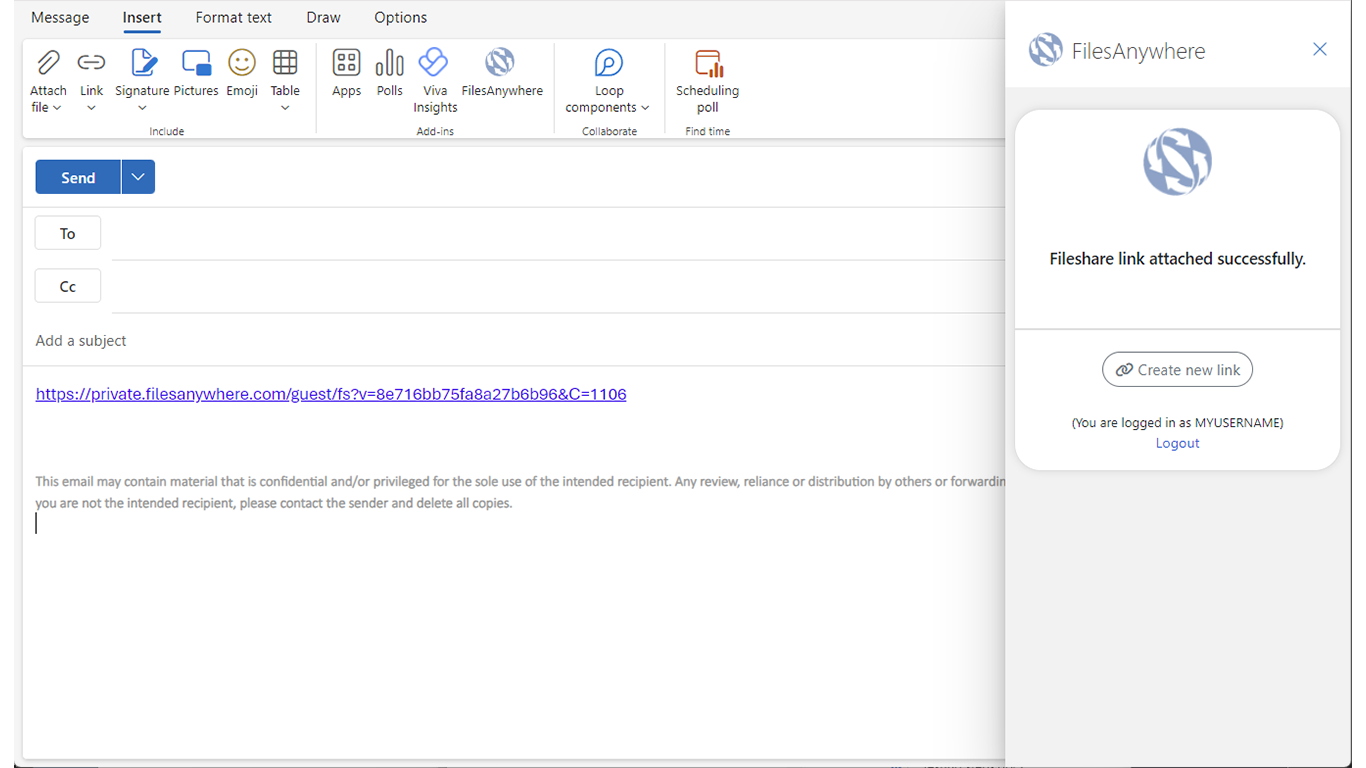Click the Loop components icon

point(609,63)
